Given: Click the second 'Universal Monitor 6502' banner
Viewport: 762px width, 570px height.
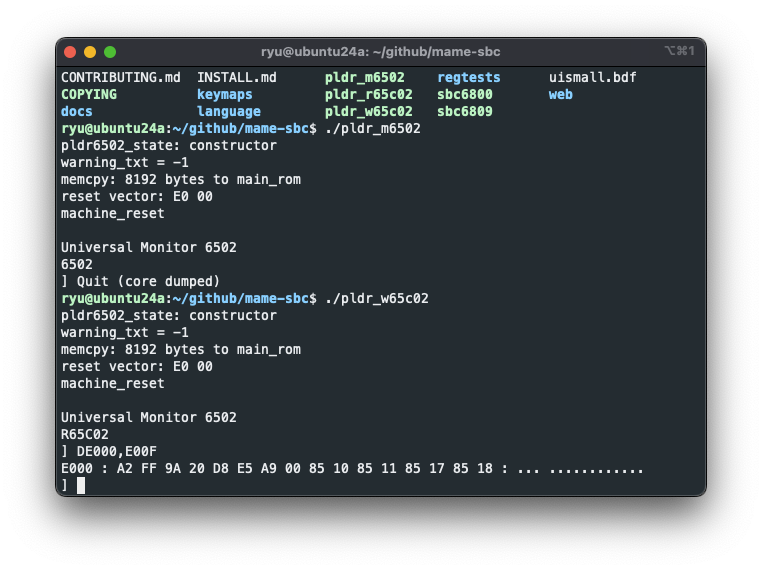Looking at the screenshot, I should coord(149,417).
